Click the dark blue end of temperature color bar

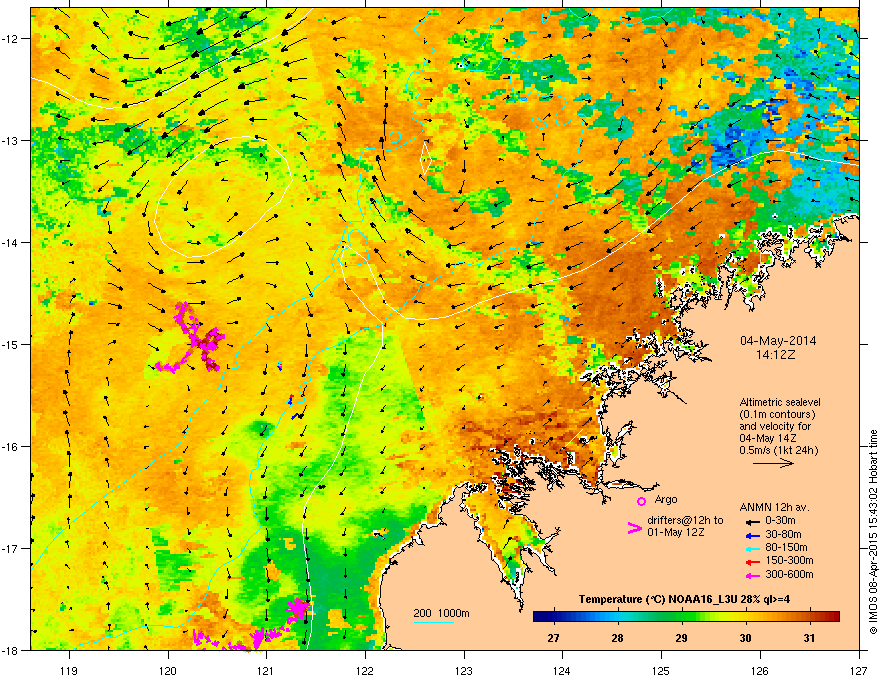click(540, 617)
